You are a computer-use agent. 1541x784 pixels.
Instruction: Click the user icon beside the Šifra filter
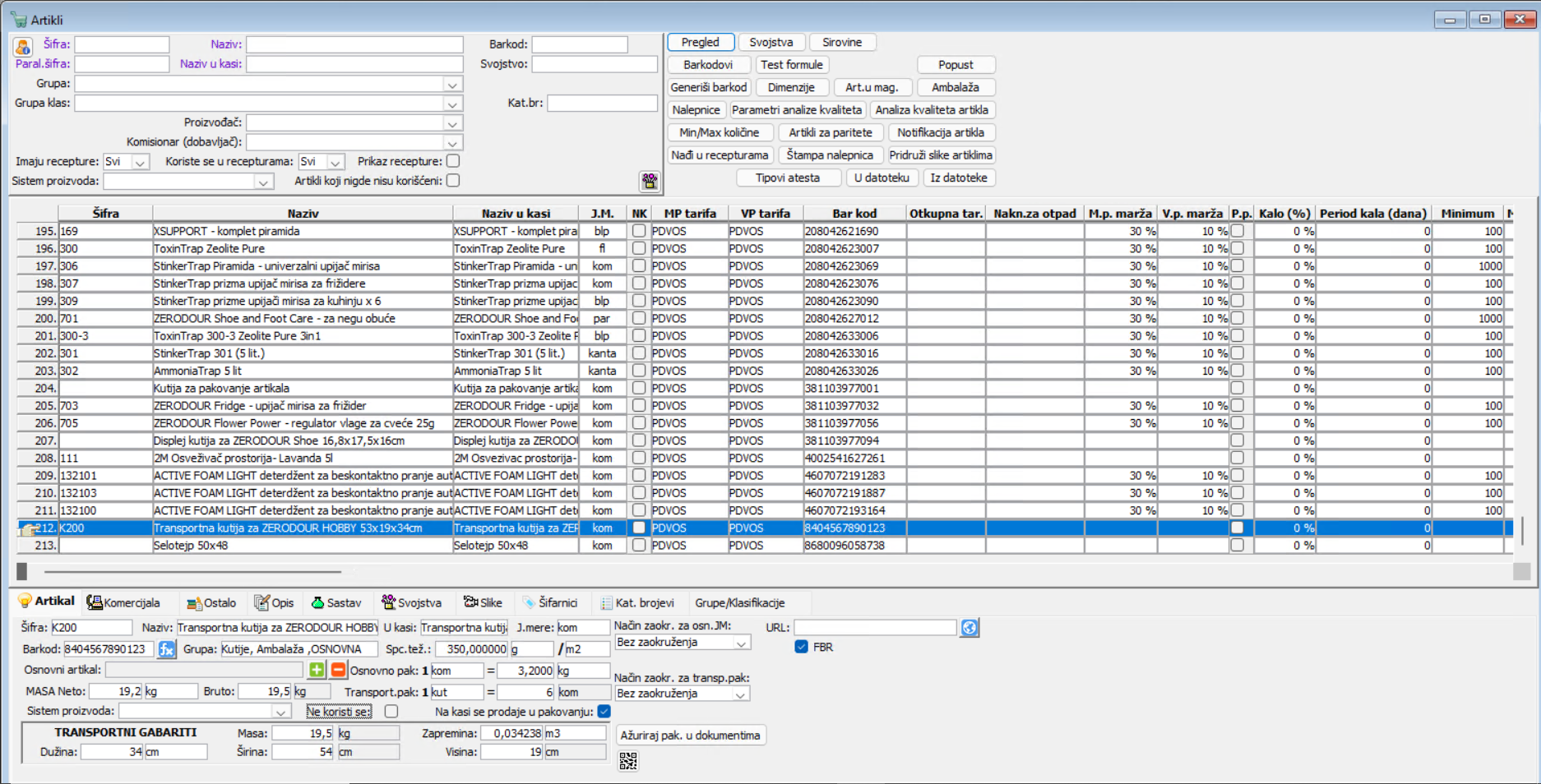23,47
